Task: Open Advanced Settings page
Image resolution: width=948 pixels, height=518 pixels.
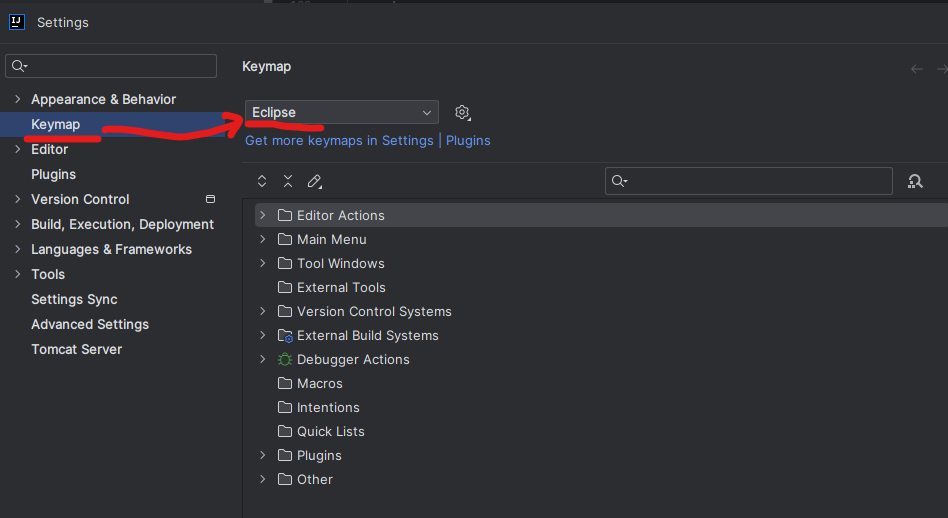Action: click(x=89, y=325)
